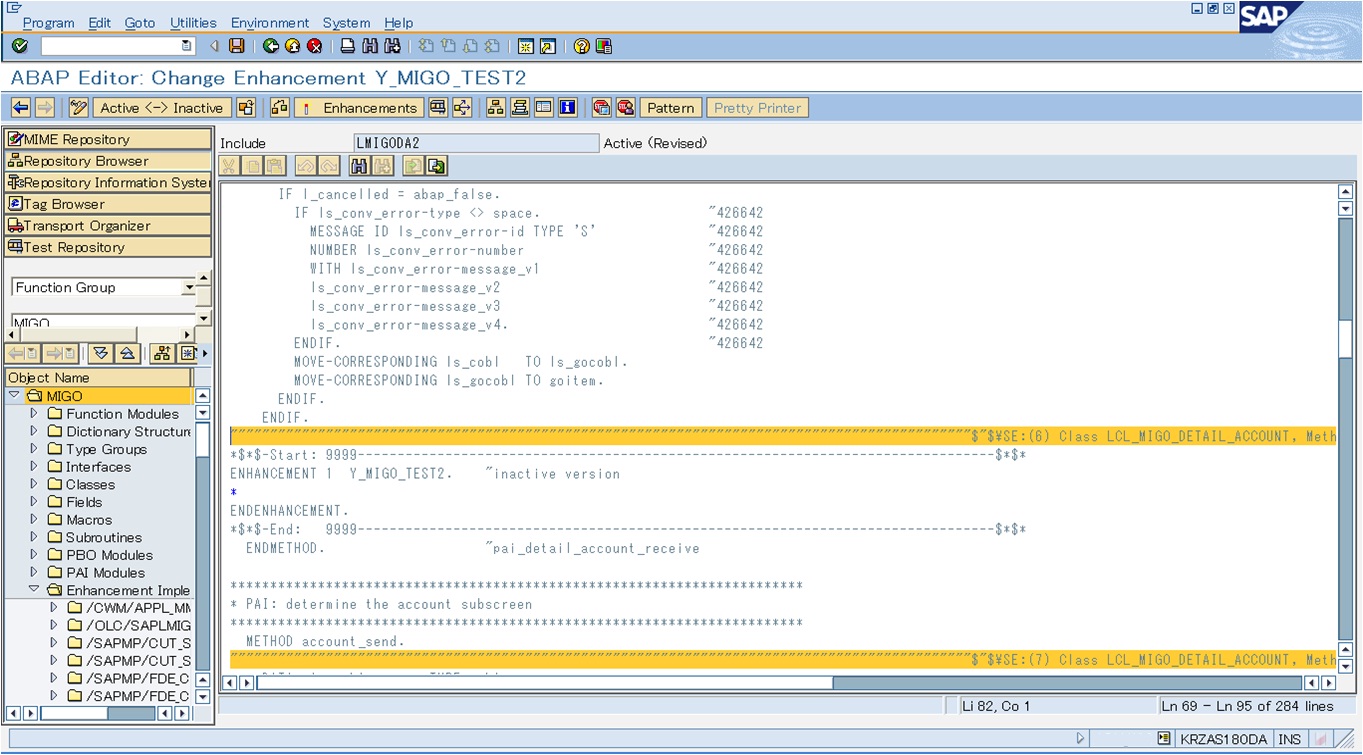Click inside the Include field showing LMIGODA2

coord(475,142)
